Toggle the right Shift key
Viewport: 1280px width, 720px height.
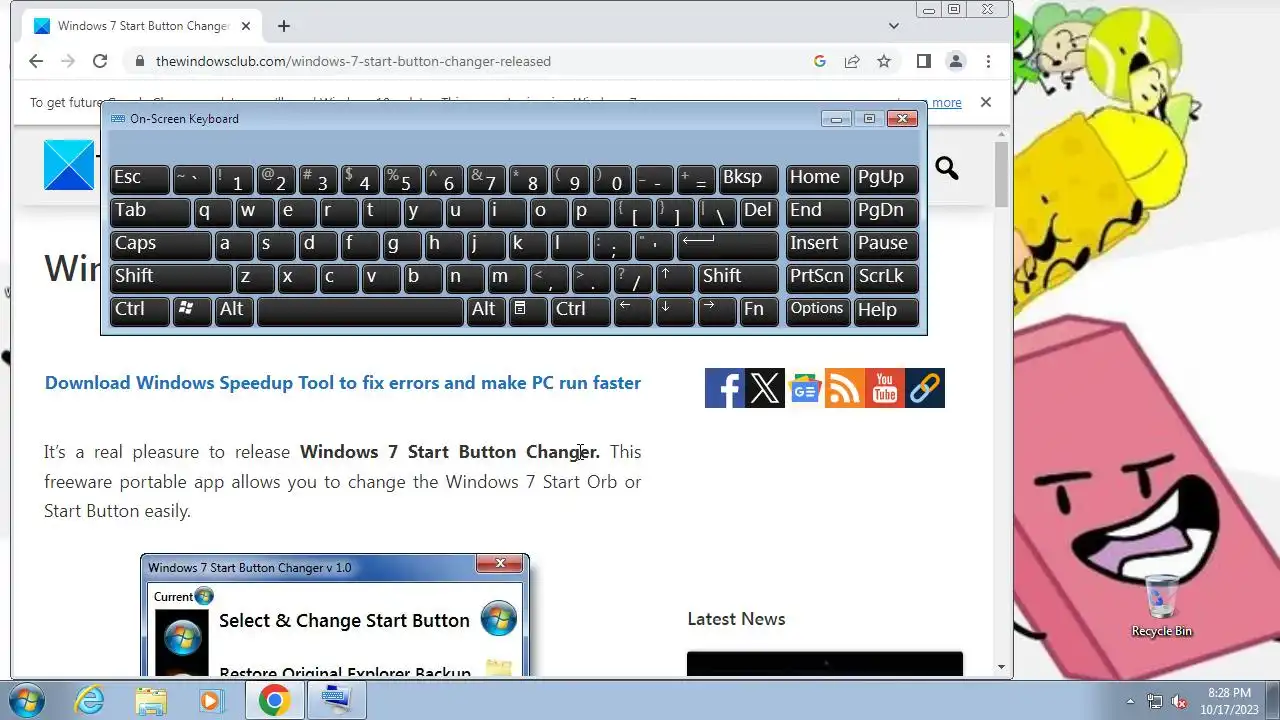738,278
